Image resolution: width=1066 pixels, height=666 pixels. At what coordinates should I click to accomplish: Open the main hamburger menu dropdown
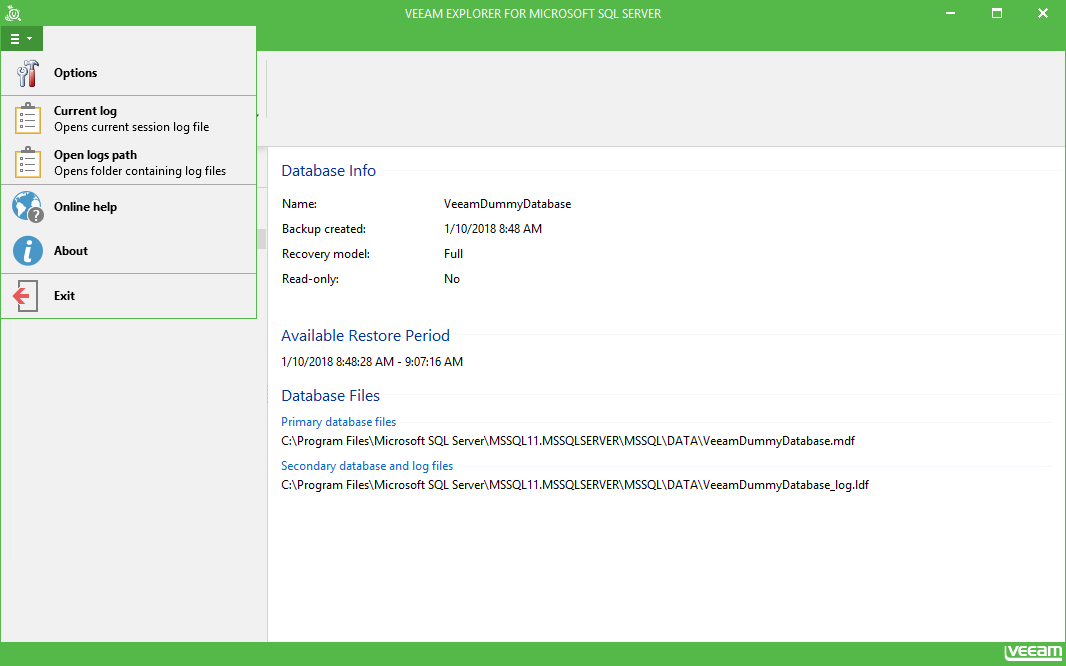pyautogui.click(x=22, y=39)
